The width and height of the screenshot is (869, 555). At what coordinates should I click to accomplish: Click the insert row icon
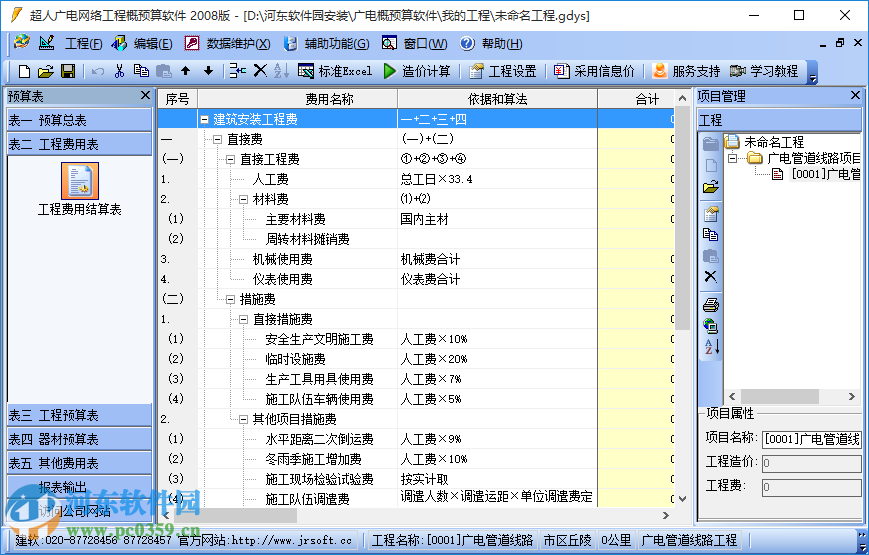[x=238, y=71]
